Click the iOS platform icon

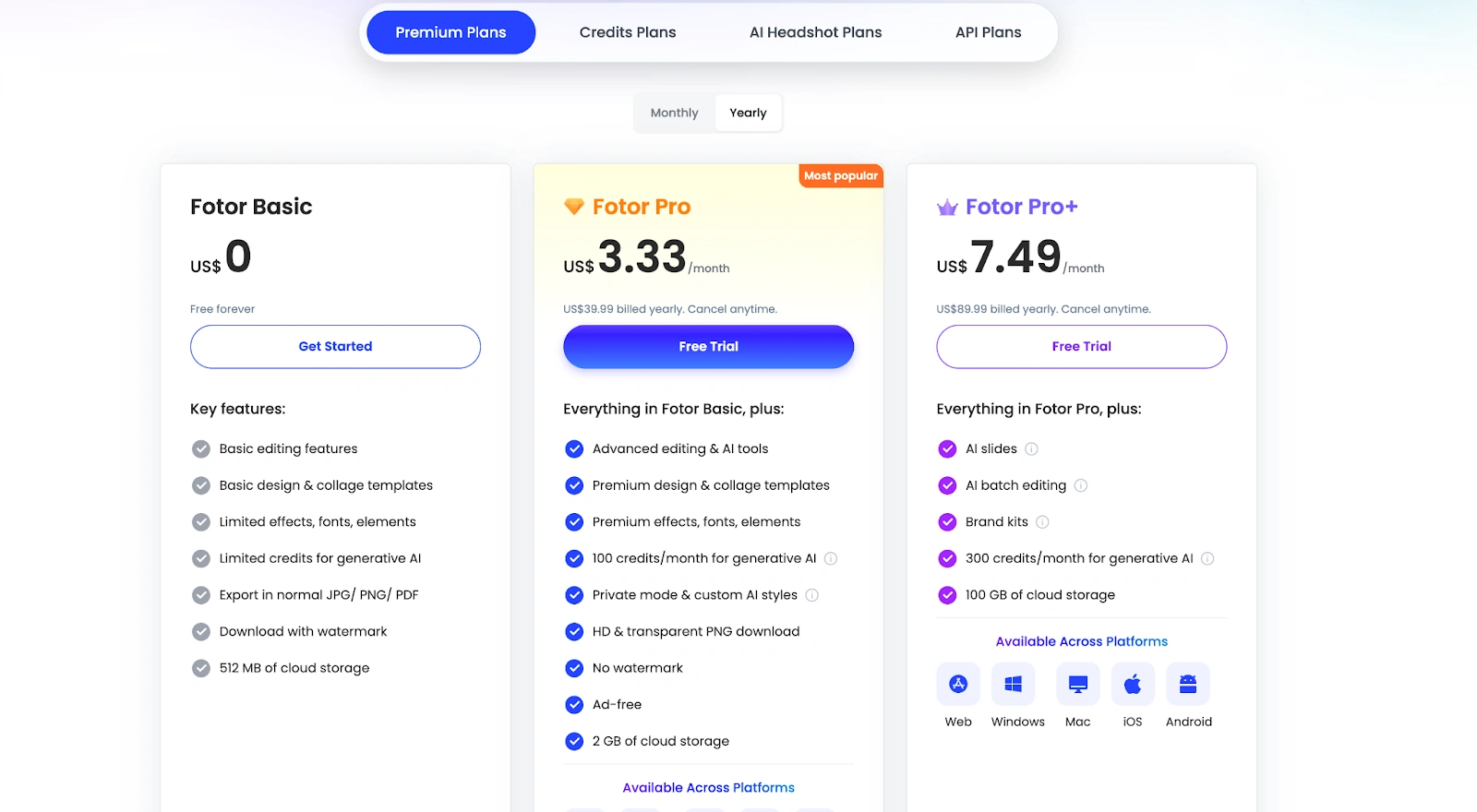point(1133,685)
